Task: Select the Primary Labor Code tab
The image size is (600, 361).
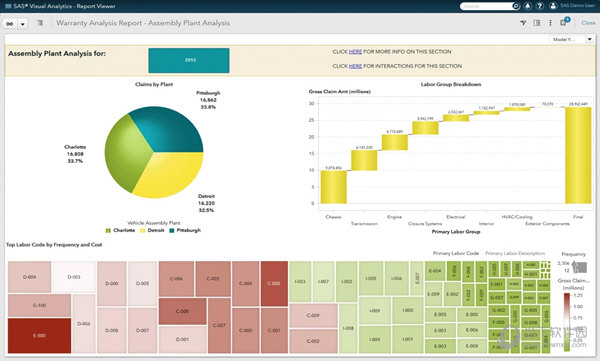Action: [x=456, y=253]
